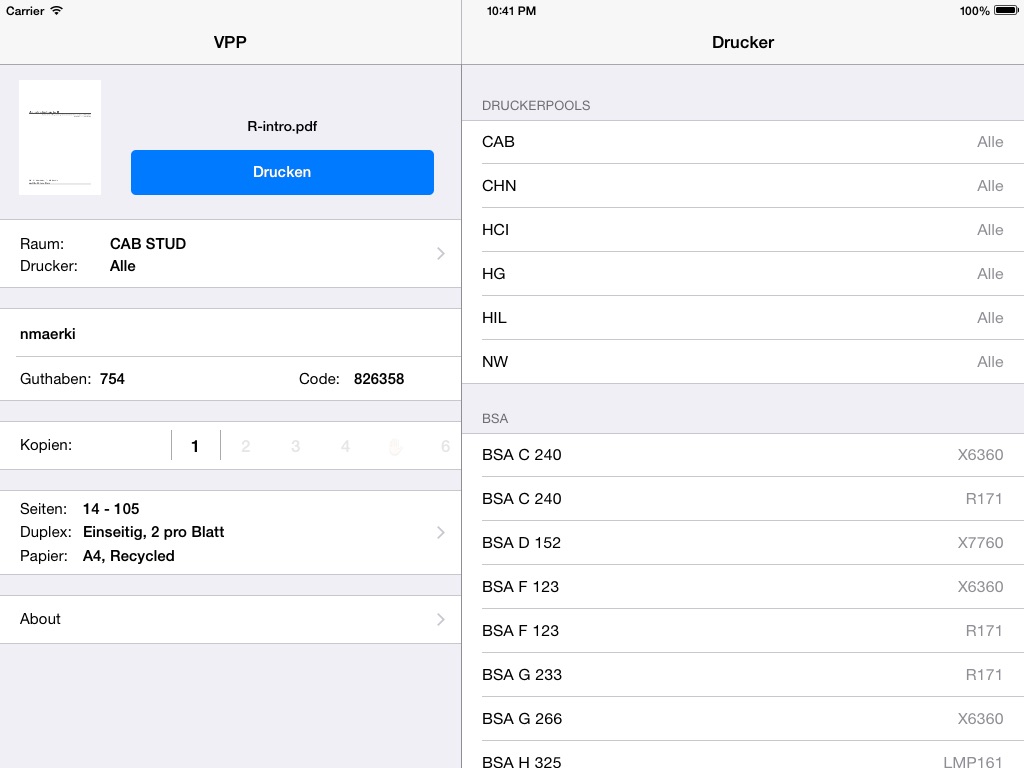Tap the Raum value CAB STUD
This screenshot has width=1024, height=768.
coord(148,244)
